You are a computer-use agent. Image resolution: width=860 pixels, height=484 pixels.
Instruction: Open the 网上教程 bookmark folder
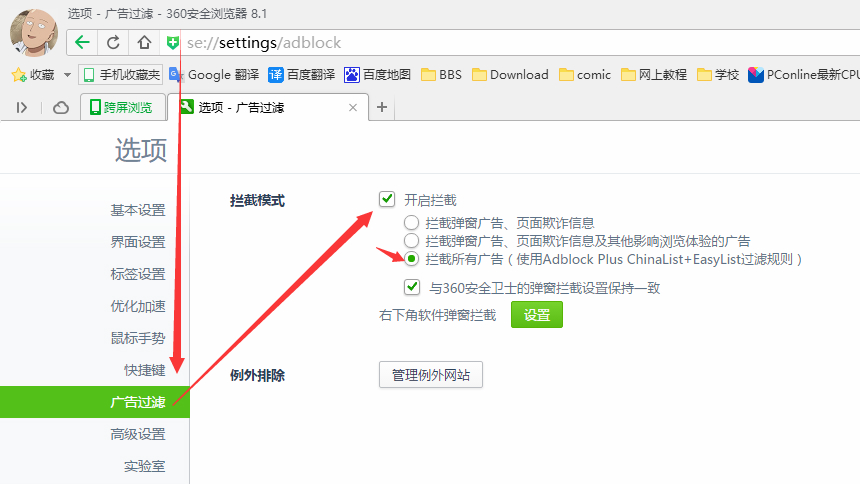(x=654, y=75)
